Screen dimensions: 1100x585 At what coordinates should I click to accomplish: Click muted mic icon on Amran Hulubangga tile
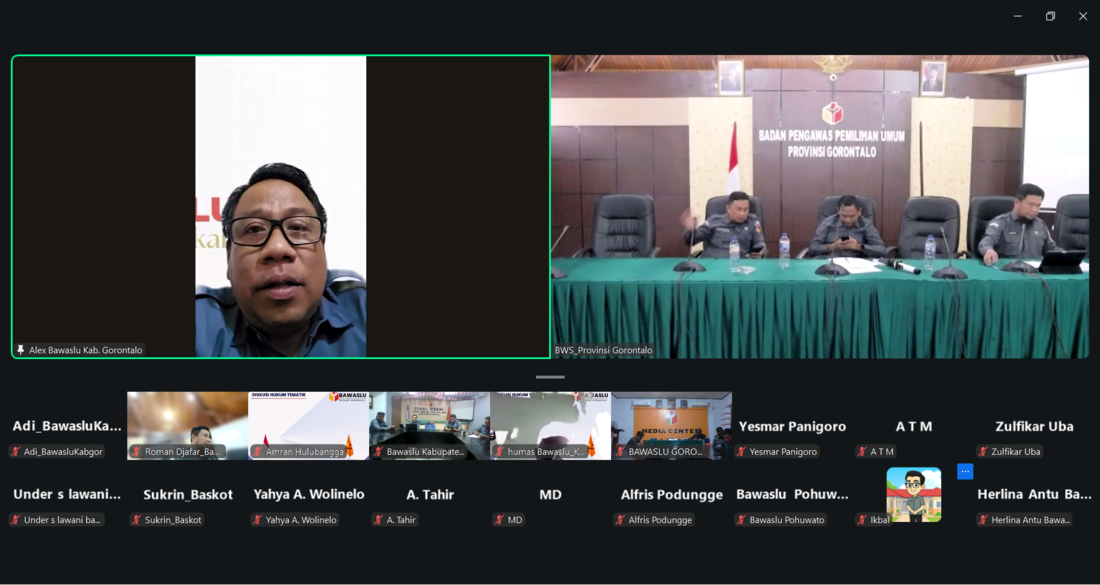[x=257, y=452]
